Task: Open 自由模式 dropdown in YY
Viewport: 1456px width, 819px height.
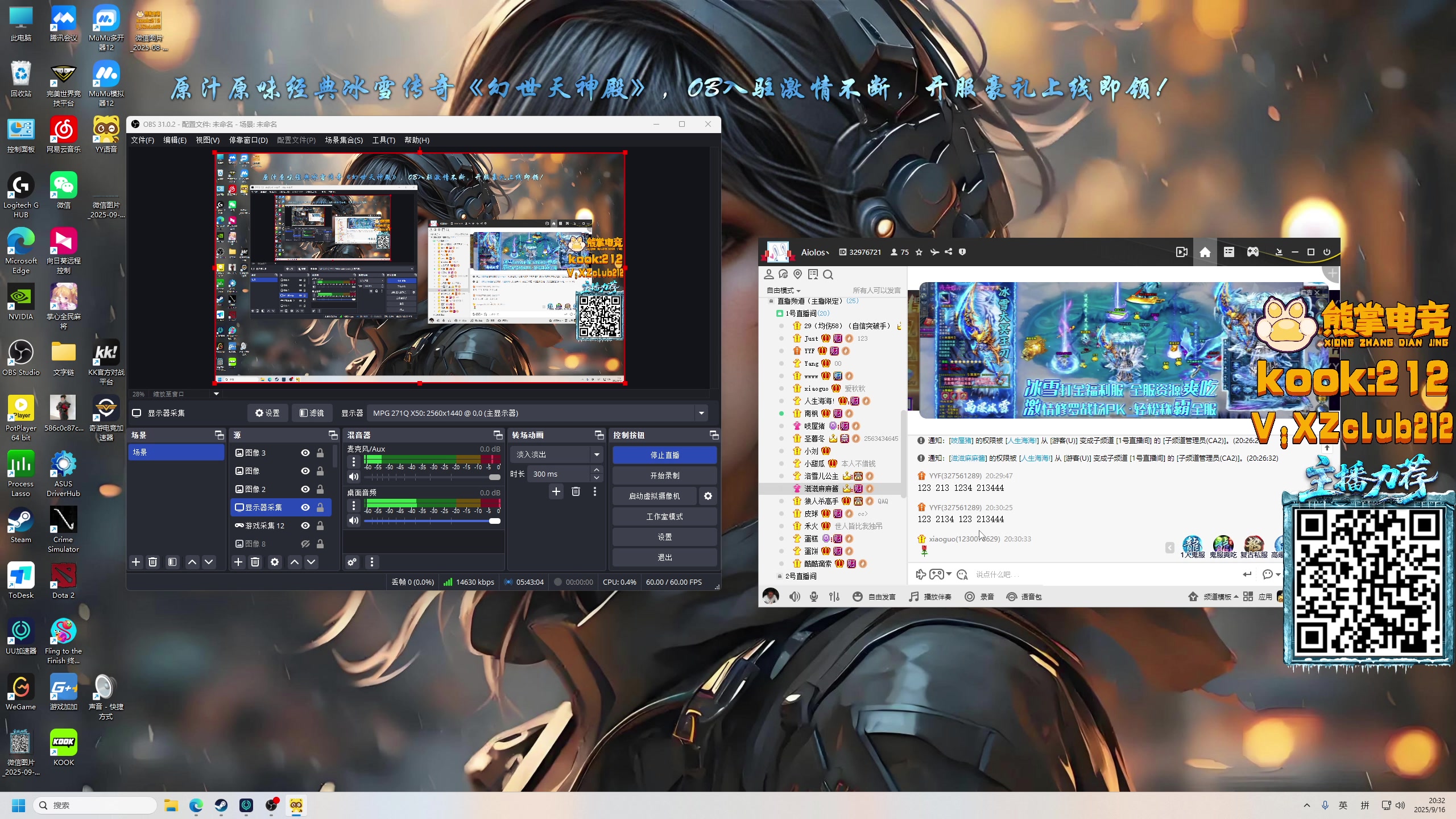Action: point(784,291)
